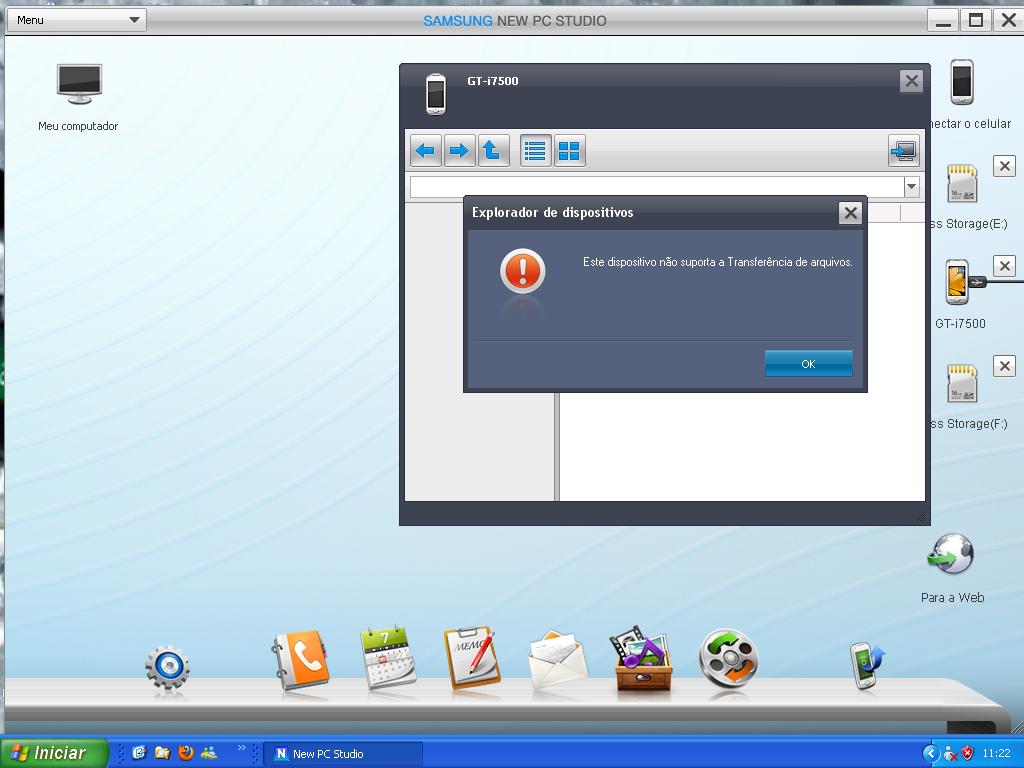Open the PC explorer icon in toolbar
1024x768 pixels.
click(904, 151)
